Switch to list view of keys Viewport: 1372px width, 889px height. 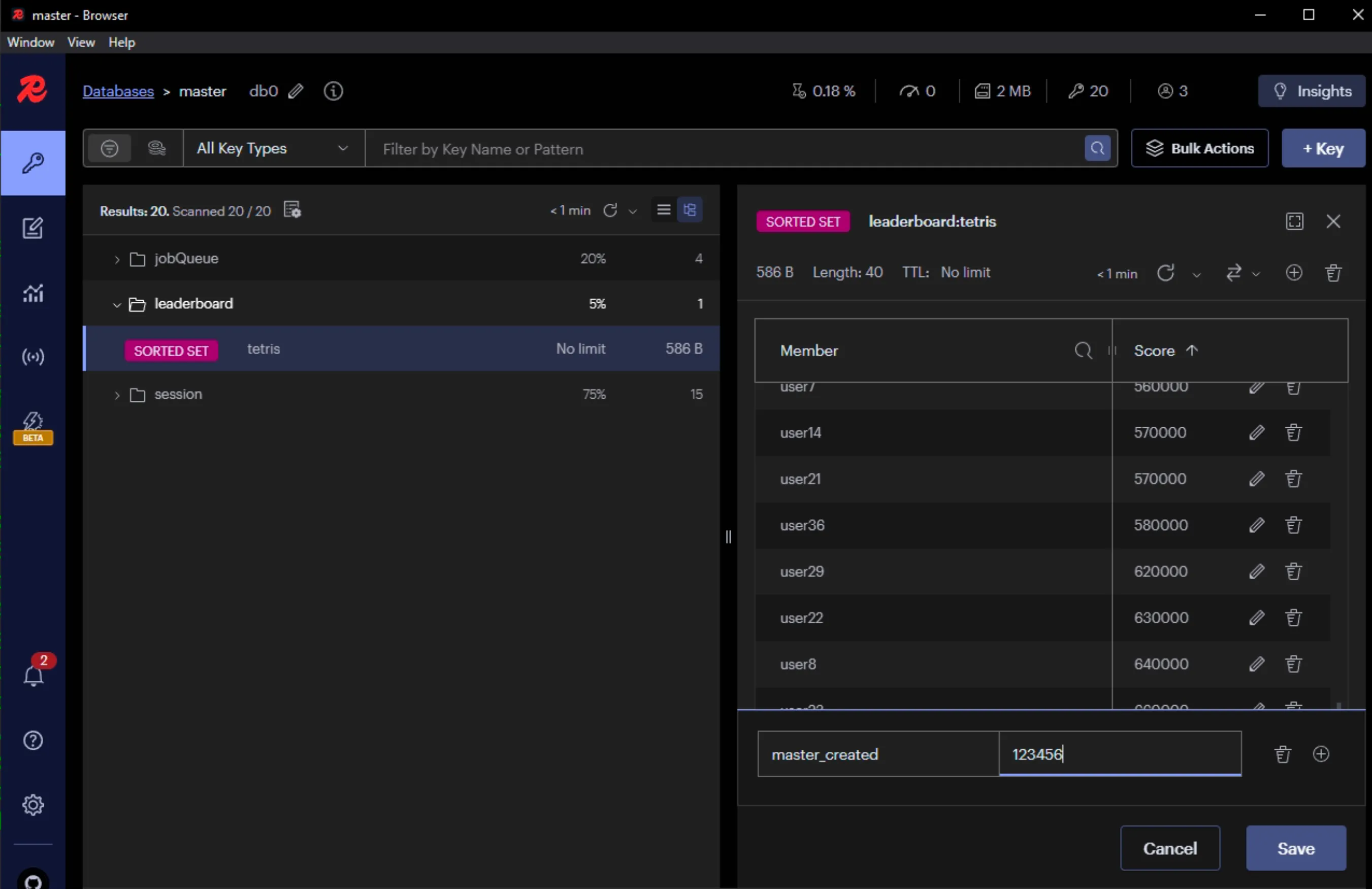coord(664,210)
